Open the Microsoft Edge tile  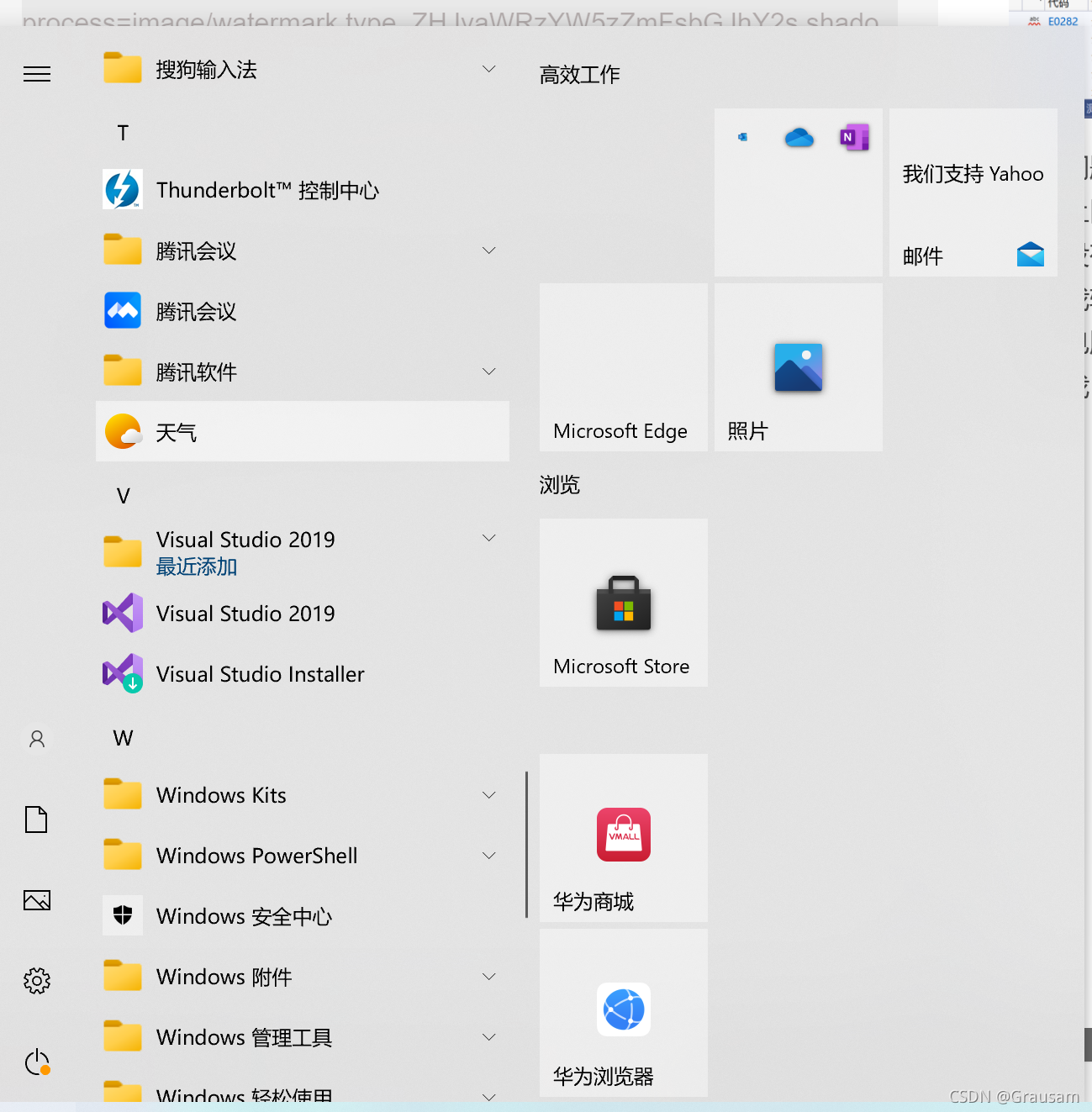[x=624, y=367]
